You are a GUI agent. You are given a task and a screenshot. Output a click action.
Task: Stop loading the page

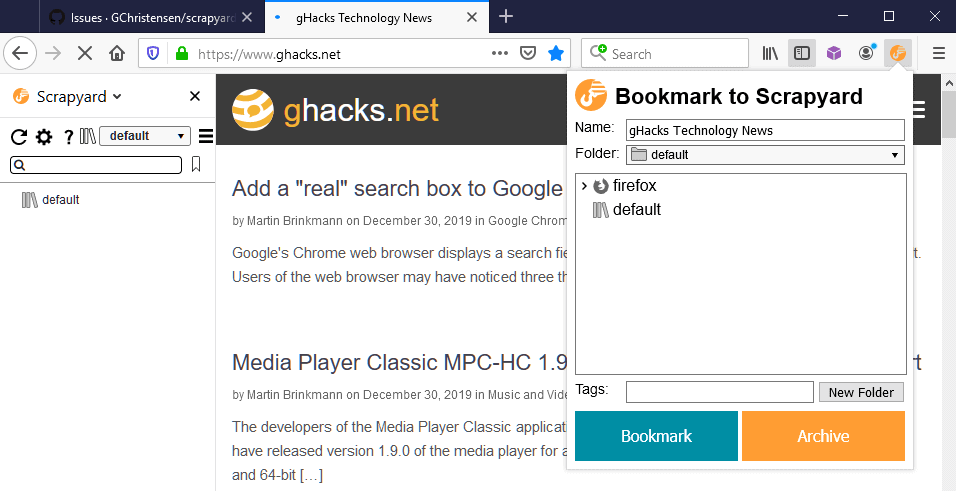tap(85, 54)
